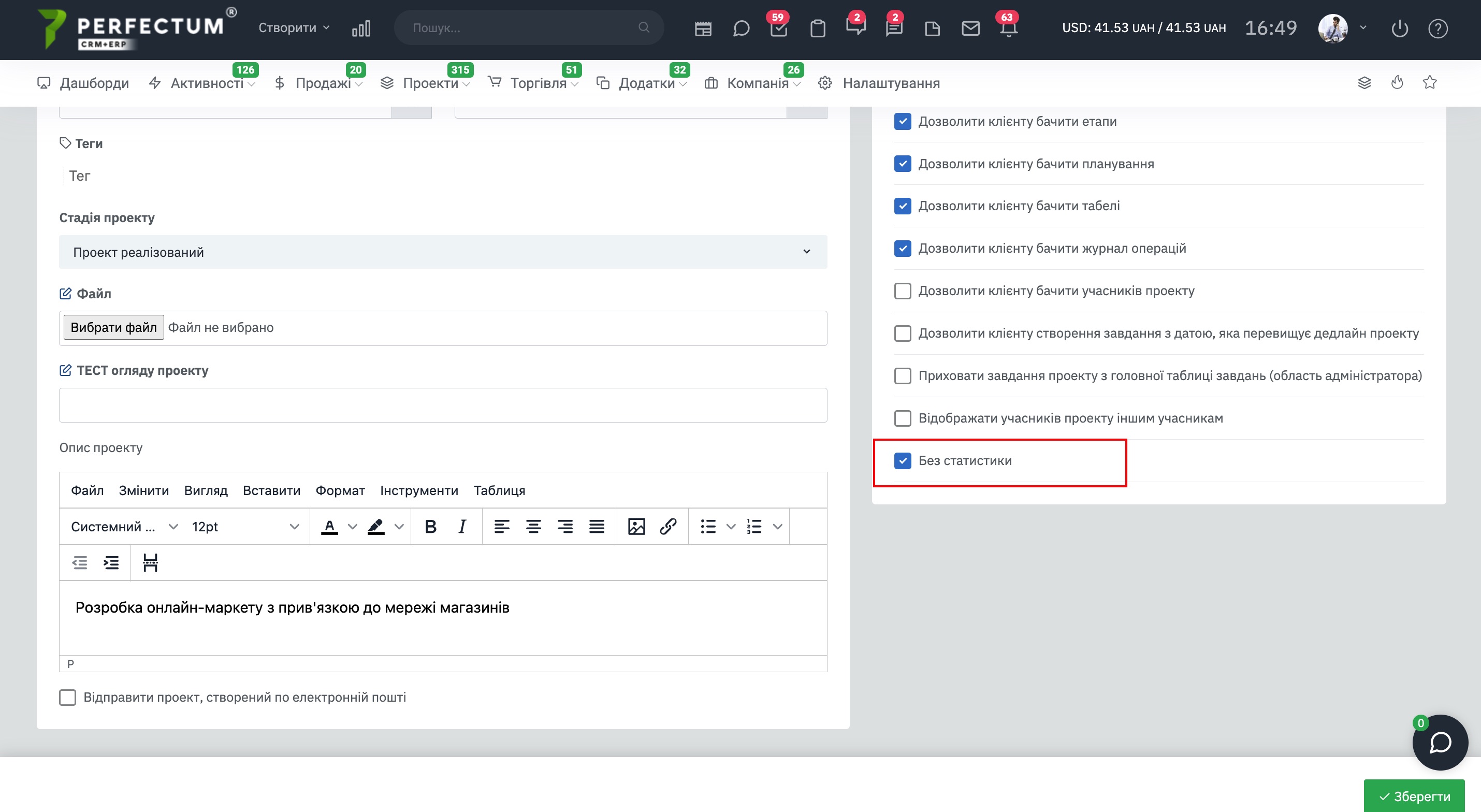Decrease indent in editor
1481x812 pixels.
79,562
